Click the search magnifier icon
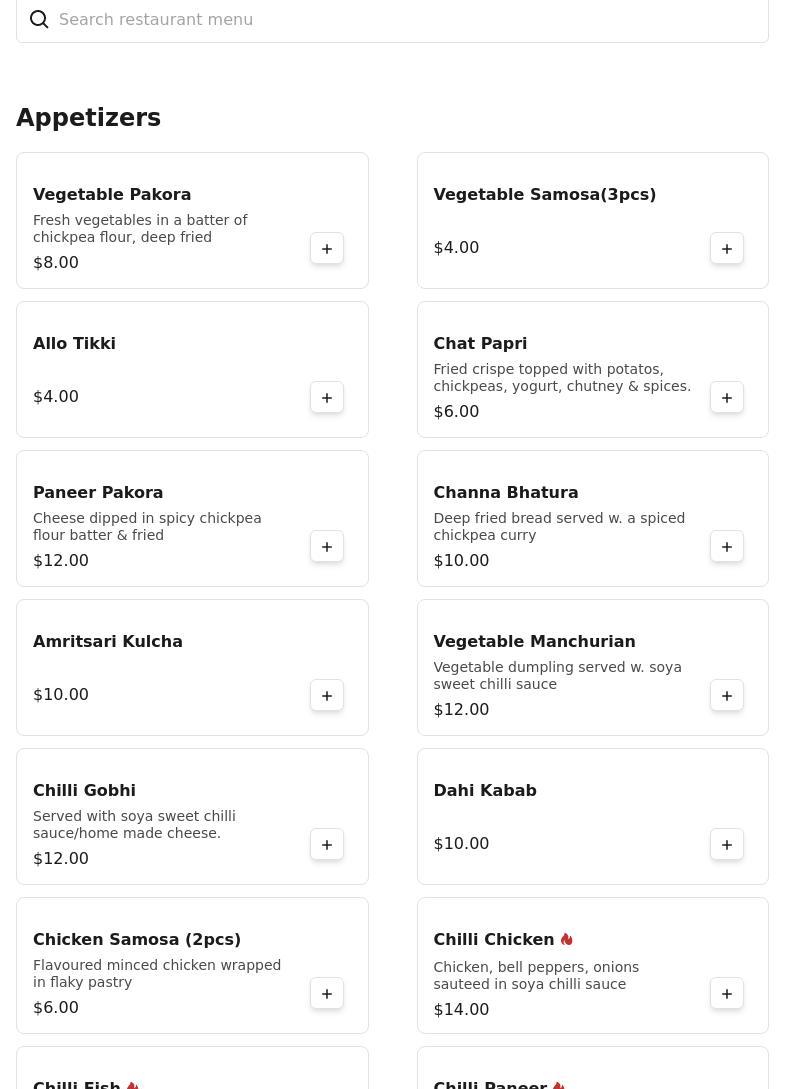This screenshot has width=785, height=1089. (x=39, y=20)
